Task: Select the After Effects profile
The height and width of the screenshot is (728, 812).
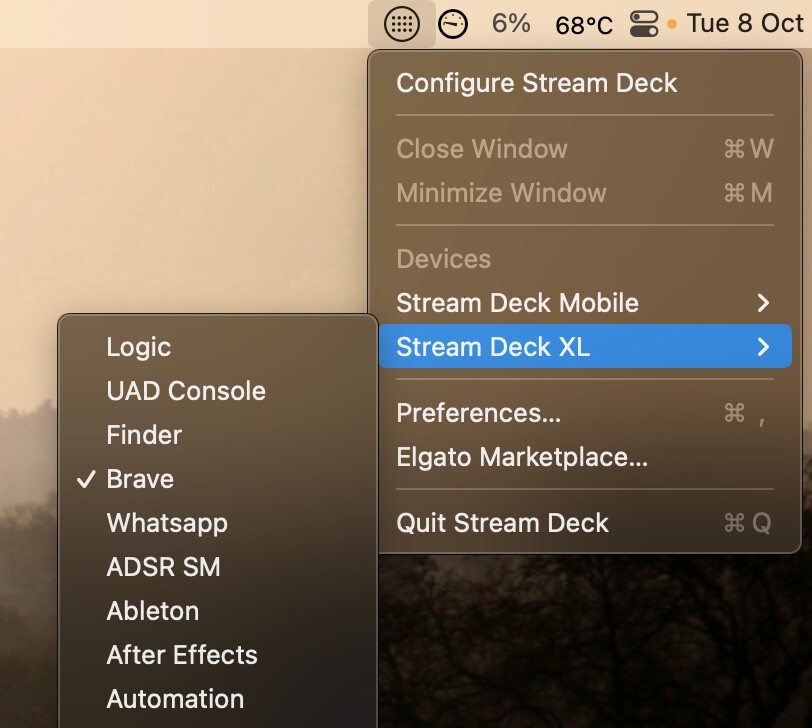Action: [x=182, y=655]
